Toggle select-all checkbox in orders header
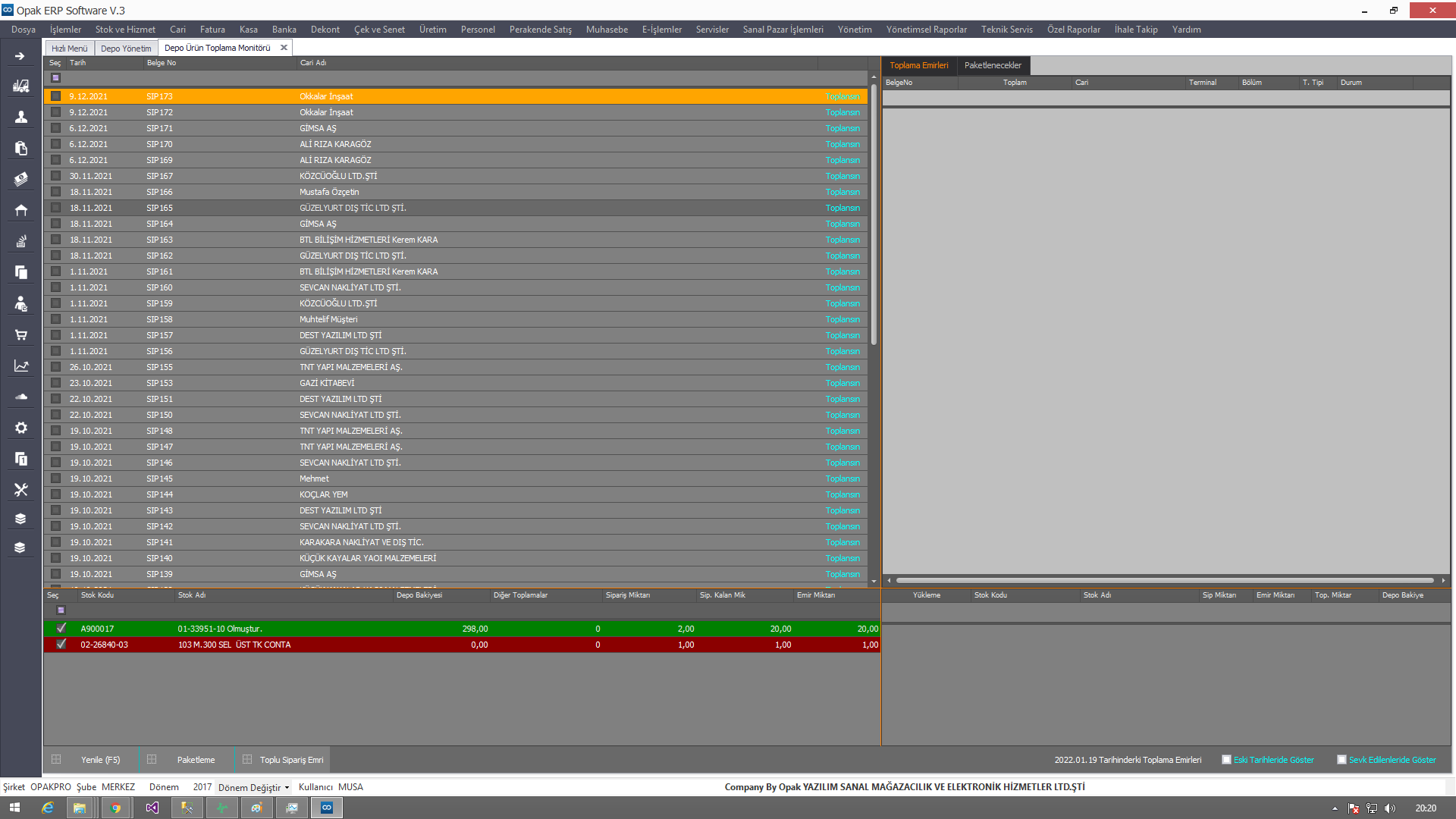 click(x=55, y=77)
